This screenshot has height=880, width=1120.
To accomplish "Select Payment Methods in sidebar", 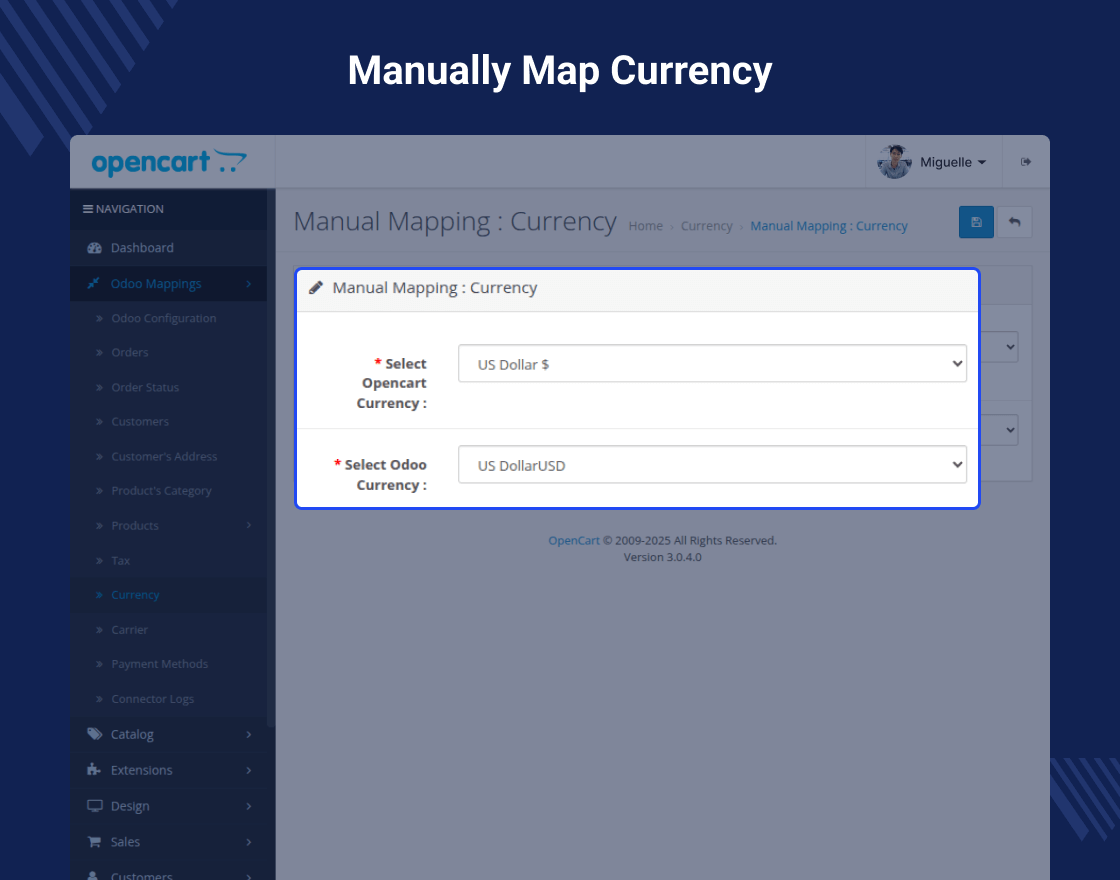I will click(159, 664).
